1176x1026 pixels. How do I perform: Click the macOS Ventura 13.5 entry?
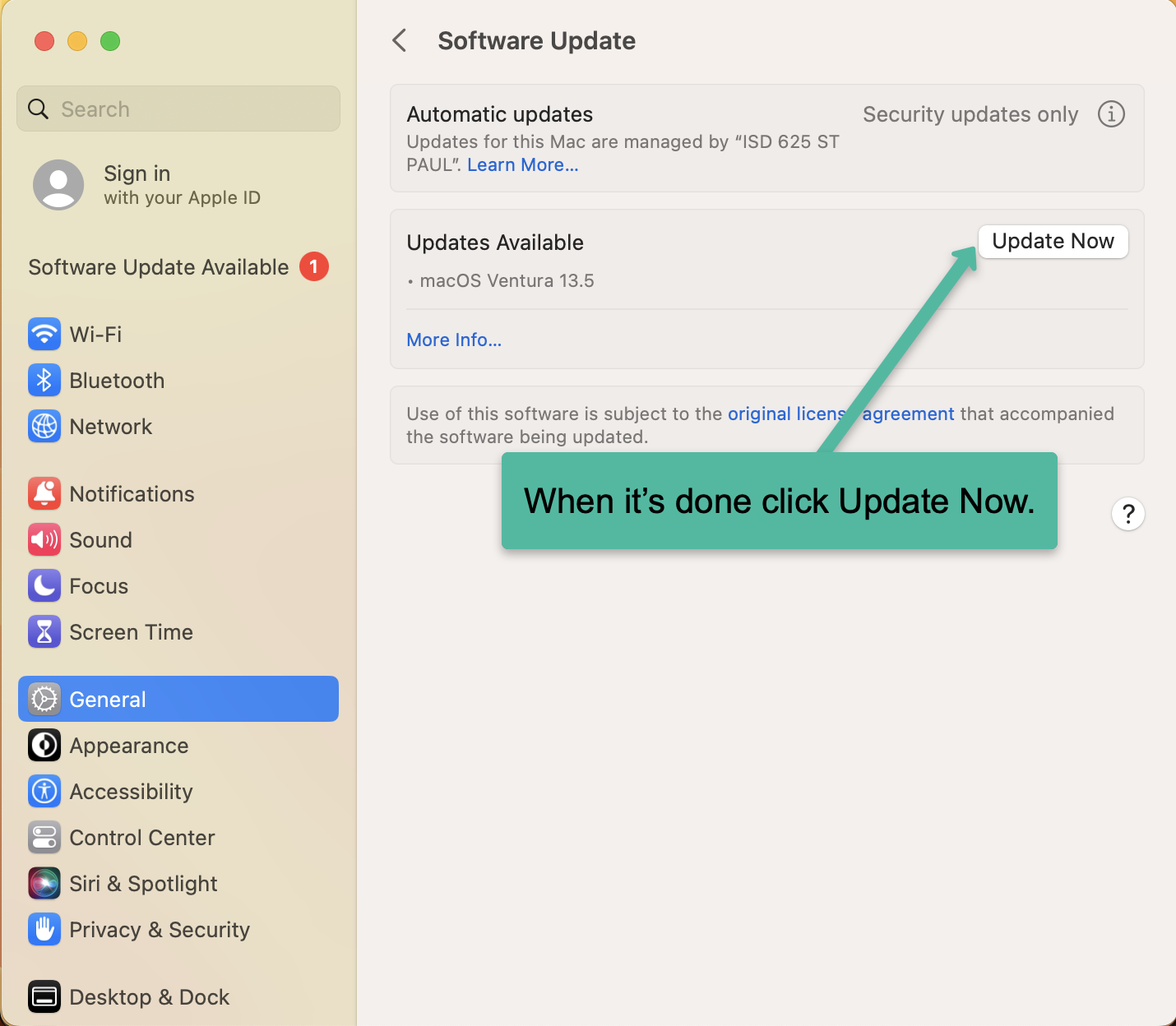507,280
